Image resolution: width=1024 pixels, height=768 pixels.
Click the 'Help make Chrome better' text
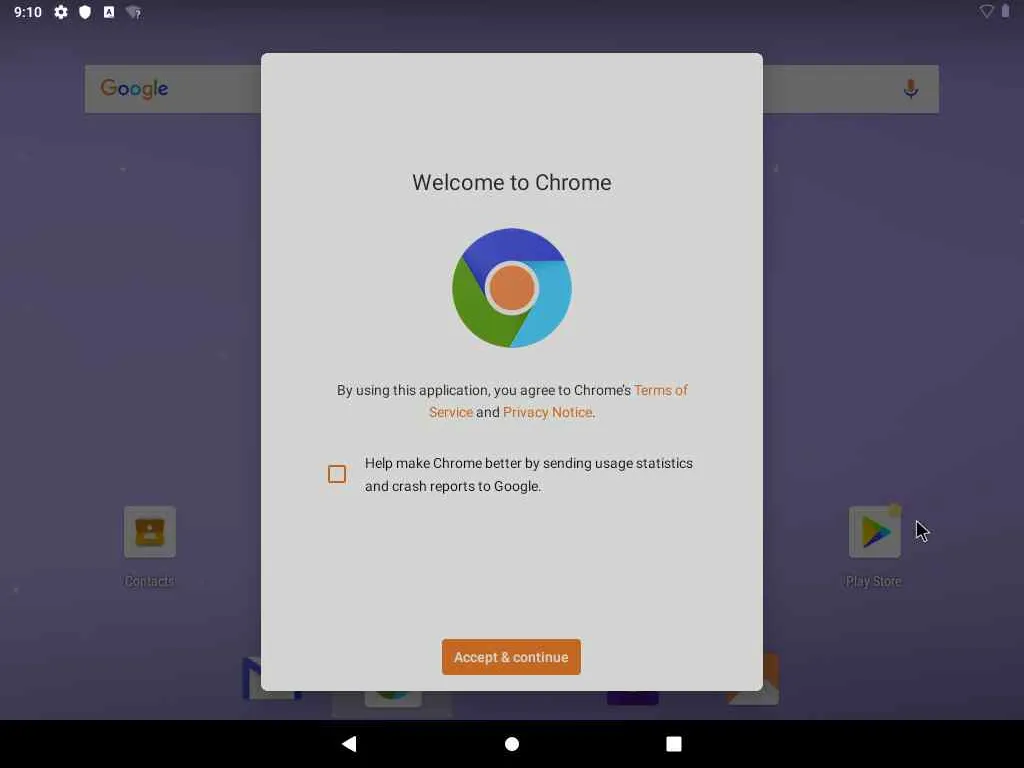528,474
